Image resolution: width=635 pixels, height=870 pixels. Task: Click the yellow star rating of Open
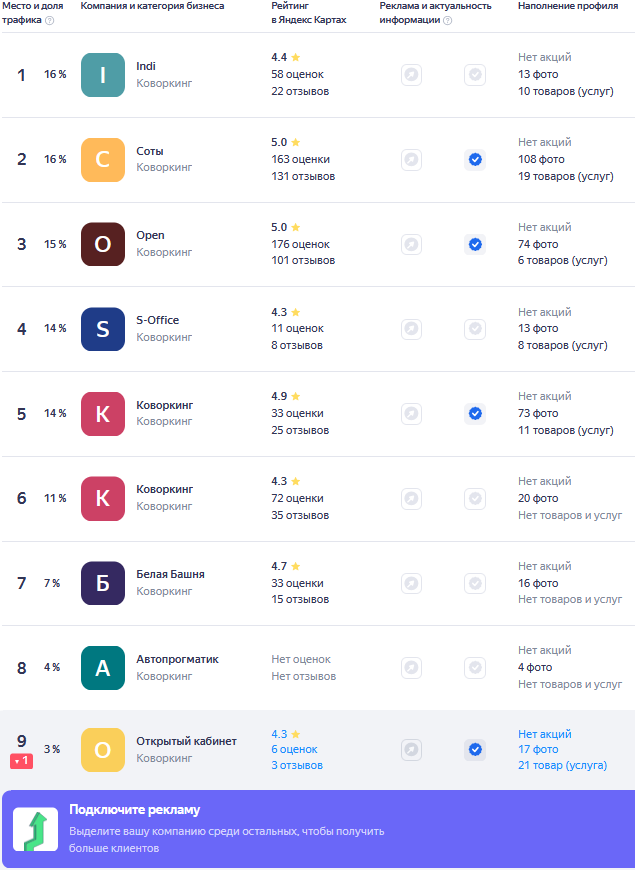295,227
